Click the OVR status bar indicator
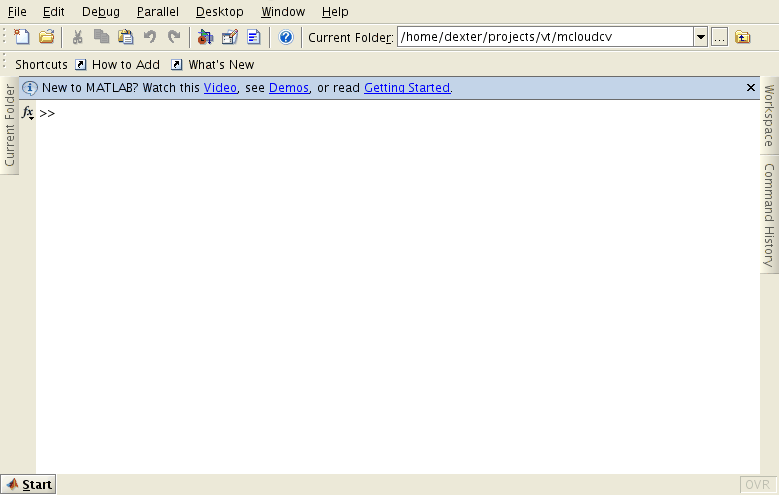This screenshot has width=779, height=495. click(x=758, y=485)
